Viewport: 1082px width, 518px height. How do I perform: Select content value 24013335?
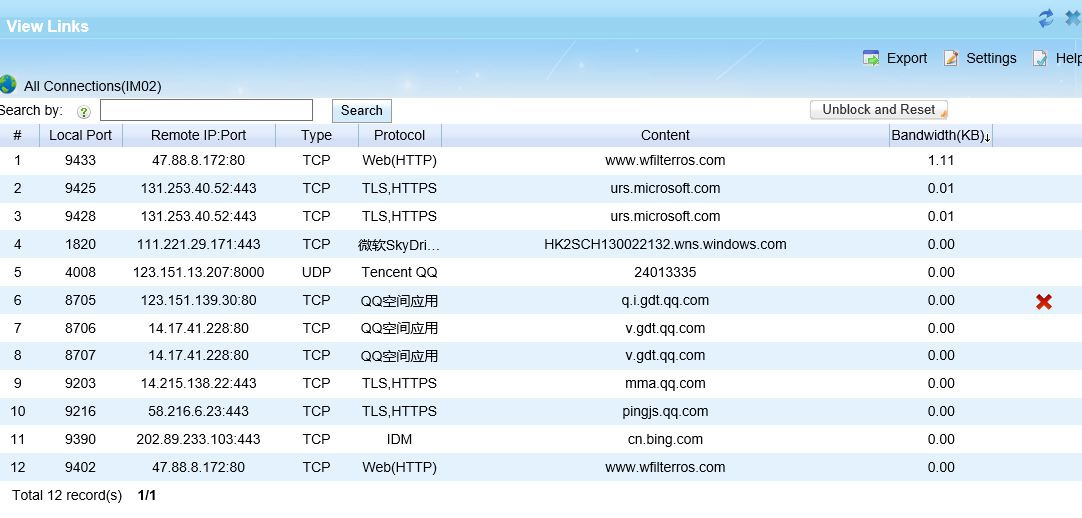click(x=665, y=272)
